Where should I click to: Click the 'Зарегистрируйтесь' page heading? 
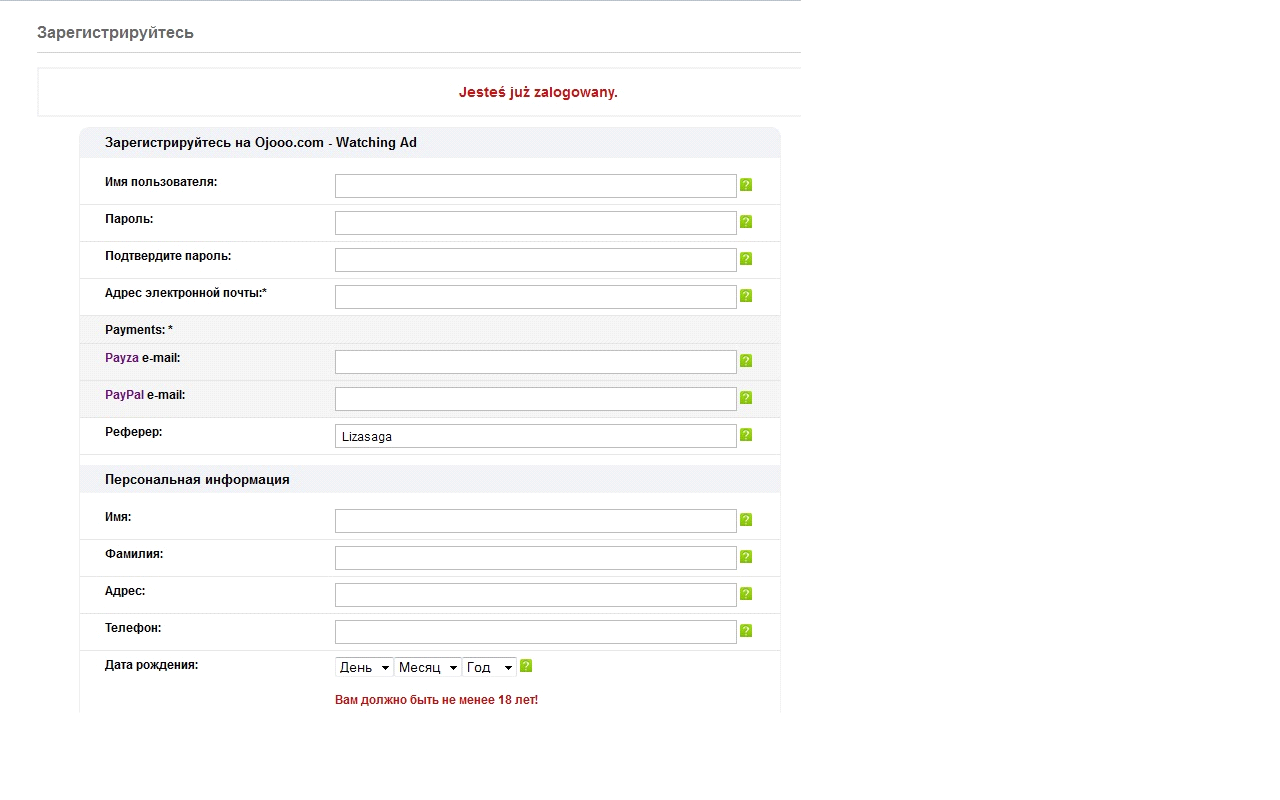point(115,33)
